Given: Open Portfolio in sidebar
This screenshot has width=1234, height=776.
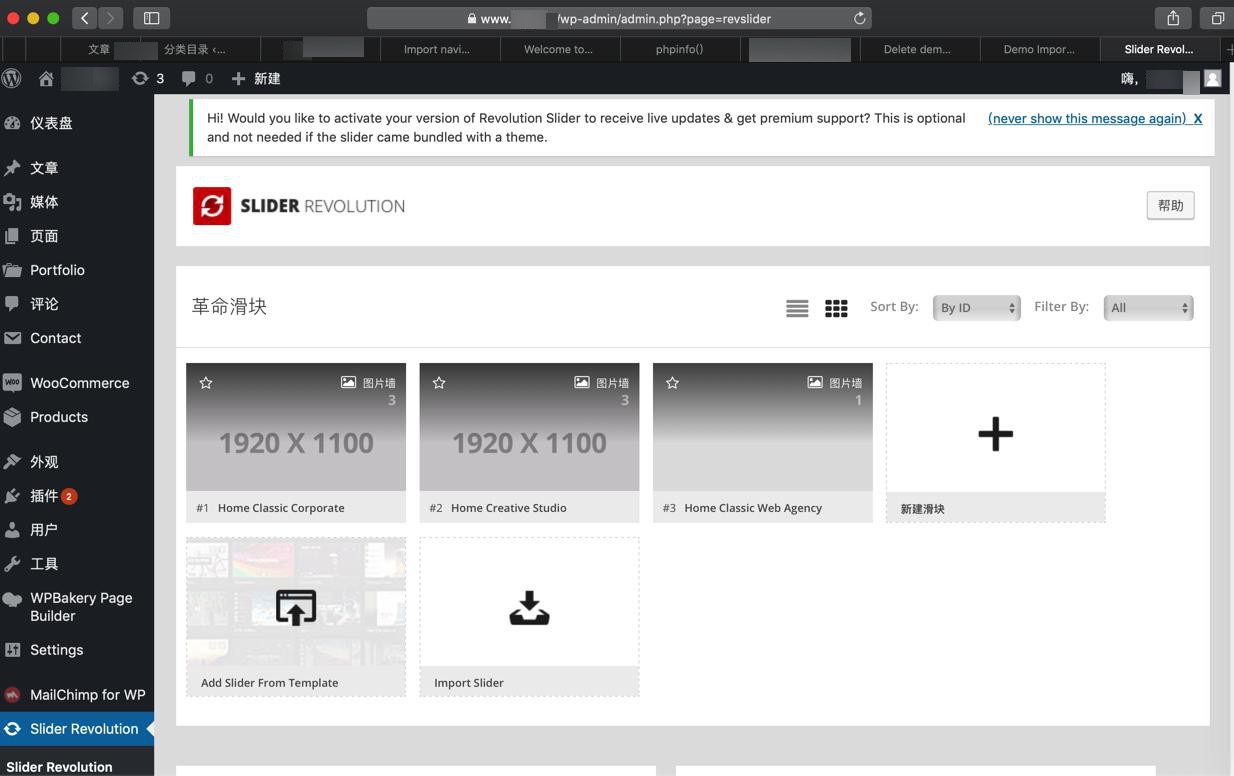Looking at the screenshot, I should pos(77,270).
